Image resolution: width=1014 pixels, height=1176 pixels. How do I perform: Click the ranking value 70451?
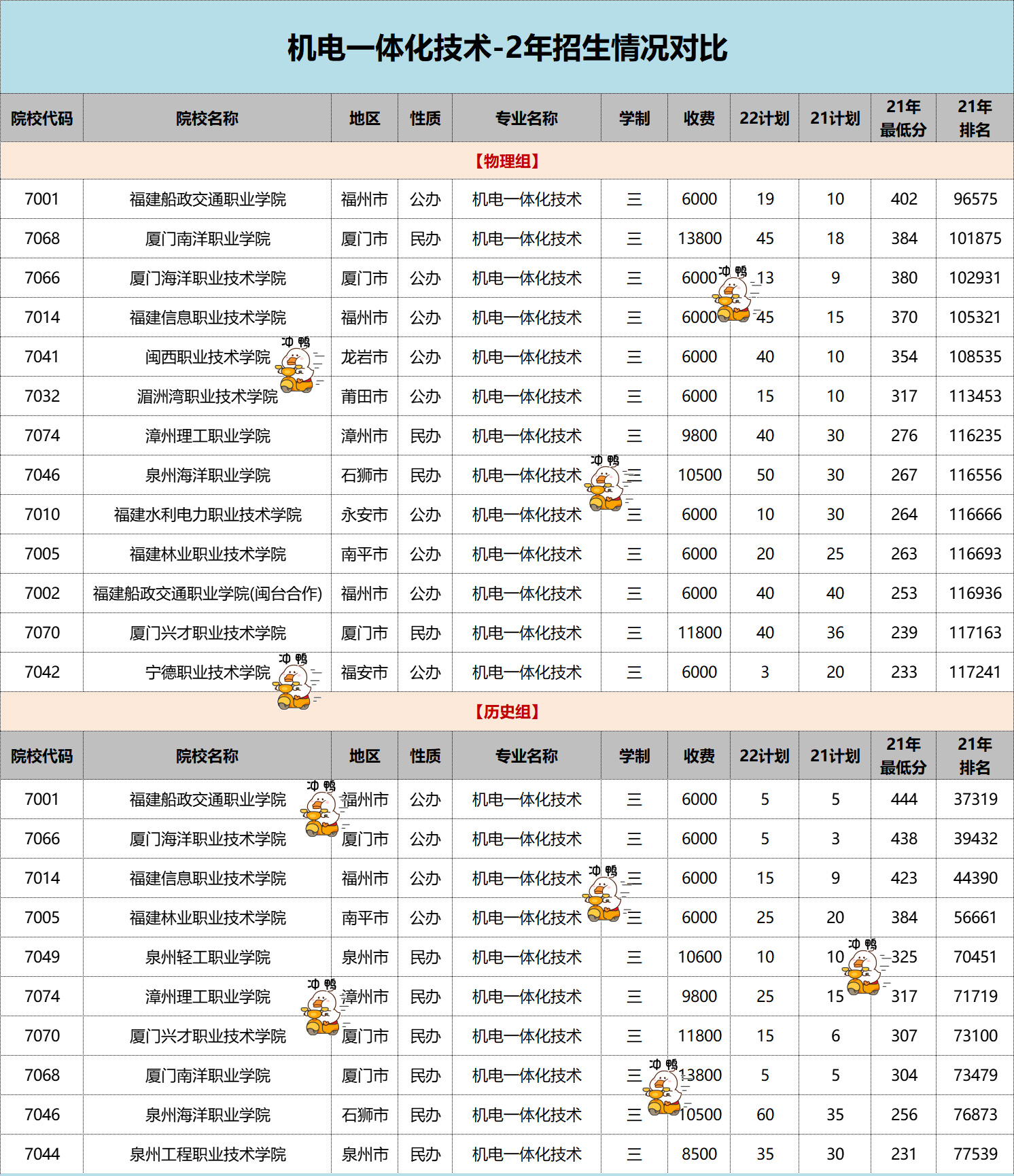pyautogui.click(x=975, y=957)
